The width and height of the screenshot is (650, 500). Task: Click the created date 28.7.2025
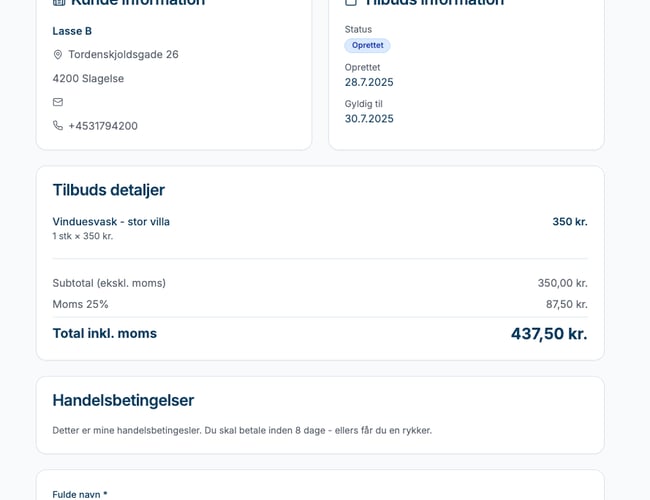click(x=369, y=82)
